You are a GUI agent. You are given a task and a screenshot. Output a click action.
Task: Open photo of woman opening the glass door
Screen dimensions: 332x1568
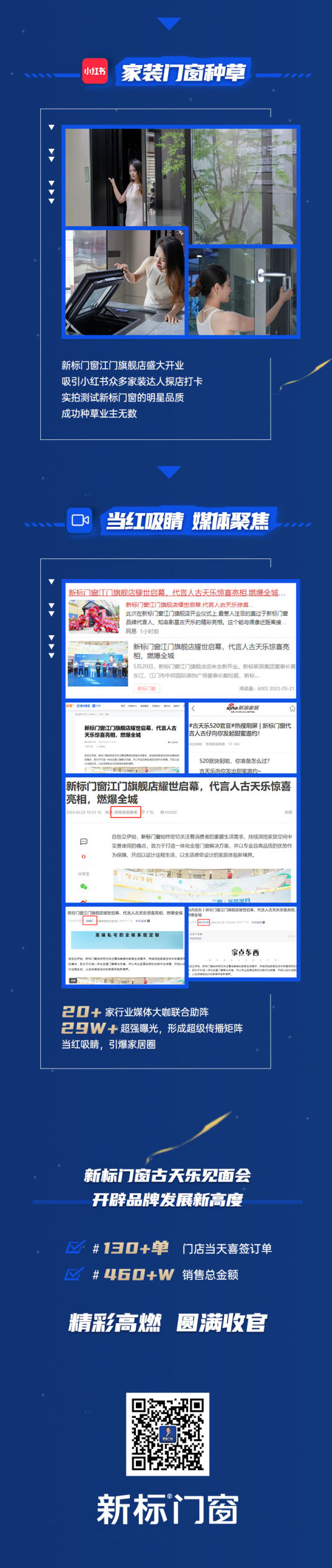coord(127,177)
